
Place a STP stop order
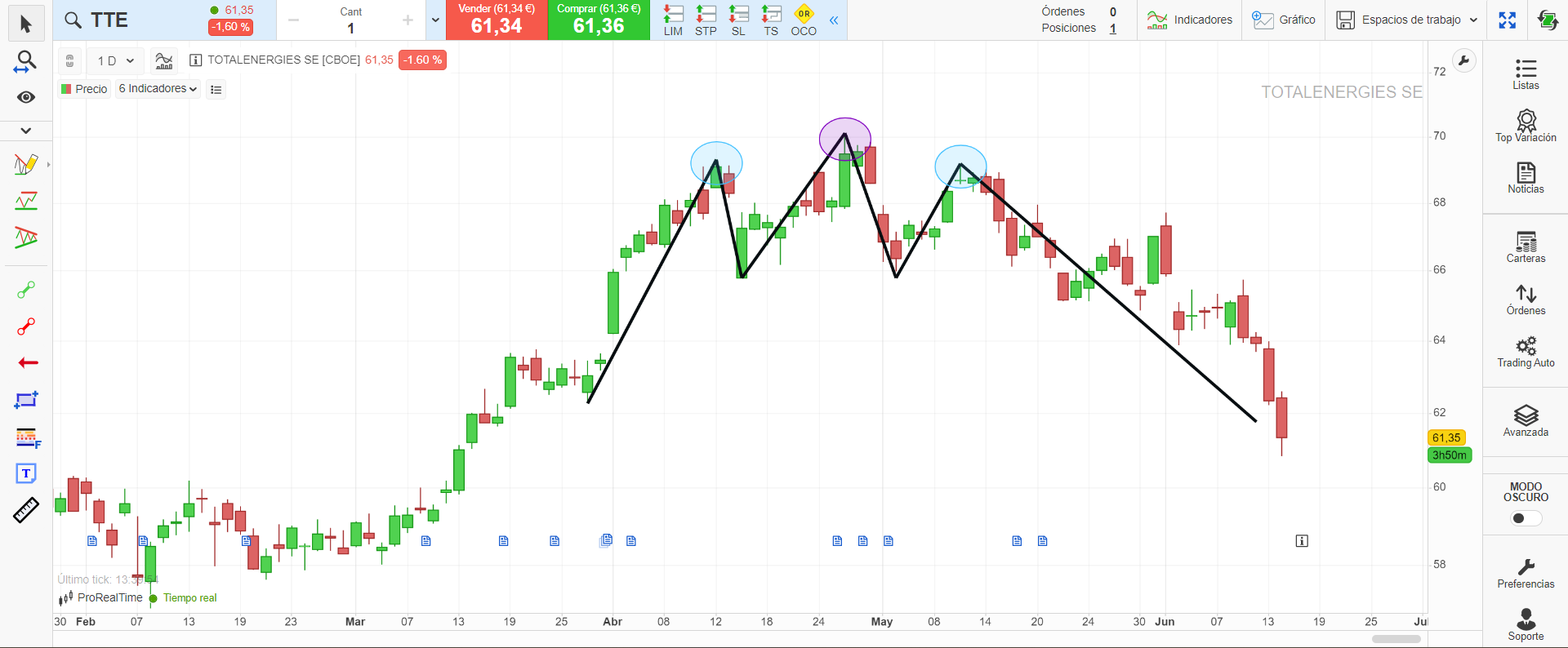pyautogui.click(x=706, y=20)
